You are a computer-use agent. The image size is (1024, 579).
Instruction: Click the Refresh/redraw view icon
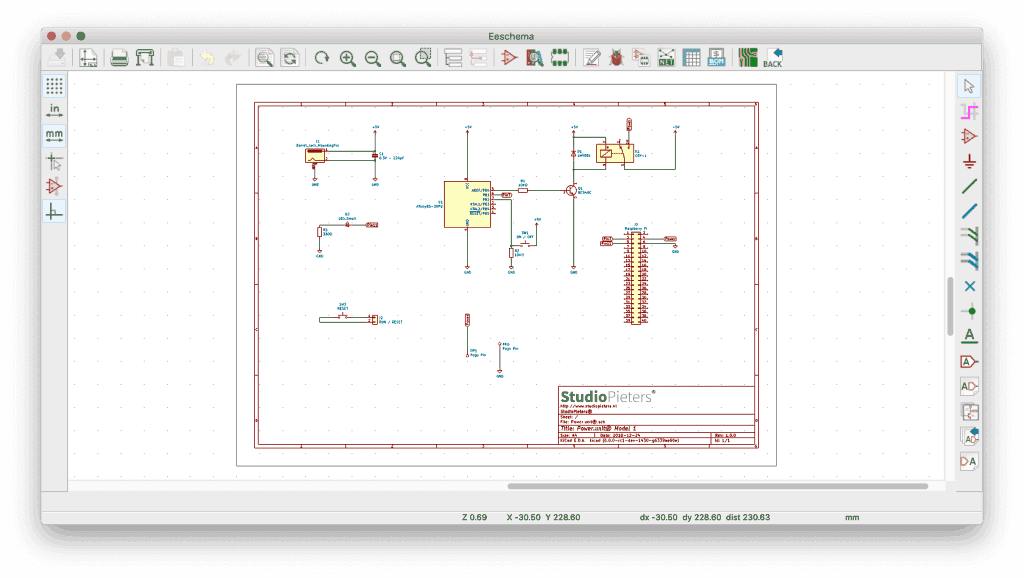click(x=321, y=58)
